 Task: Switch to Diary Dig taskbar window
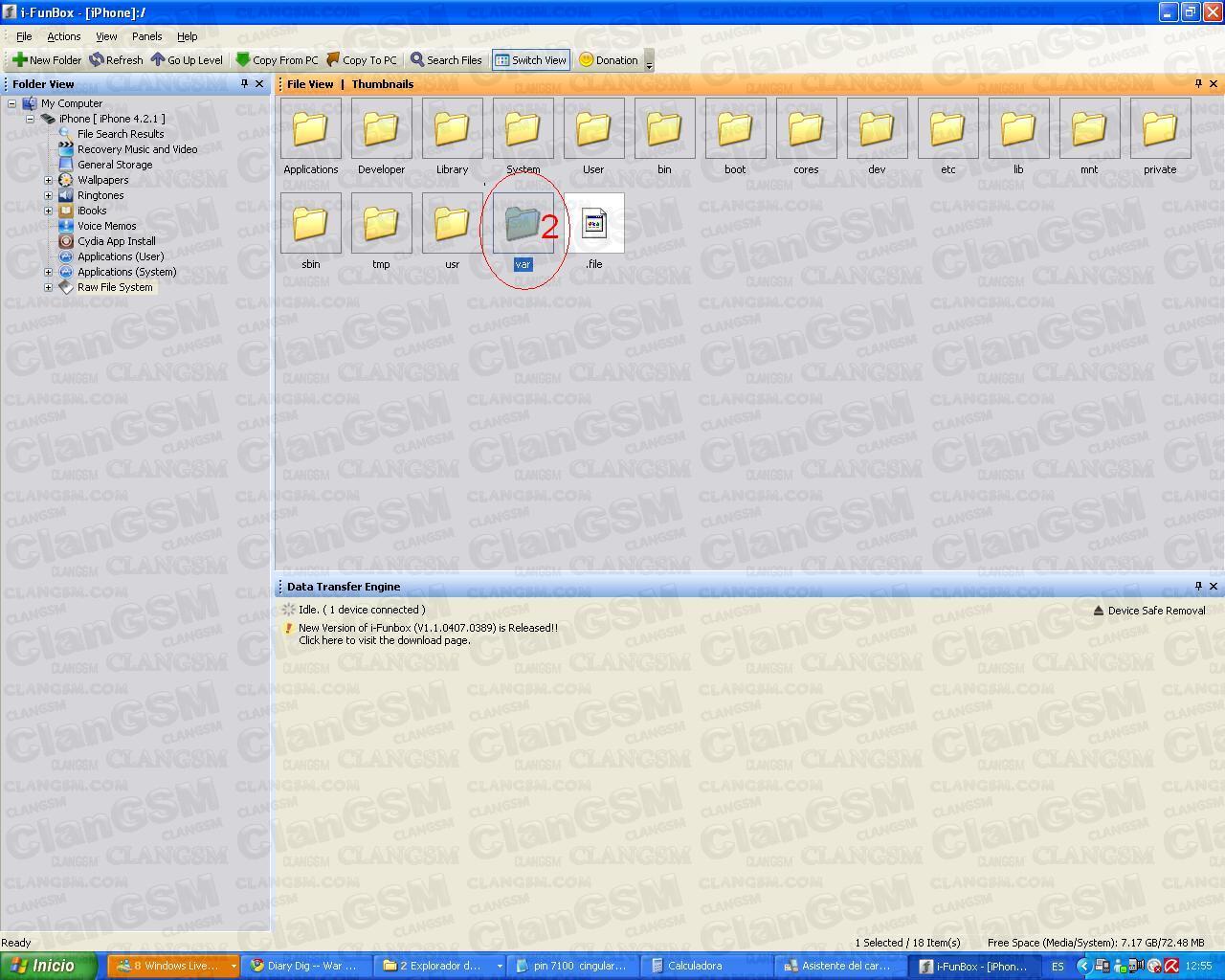(307, 966)
